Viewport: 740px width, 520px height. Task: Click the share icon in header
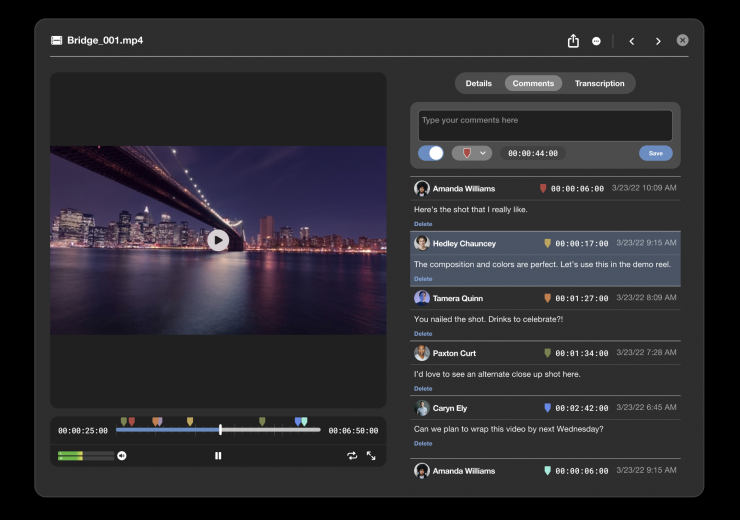(x=573, y=41)
